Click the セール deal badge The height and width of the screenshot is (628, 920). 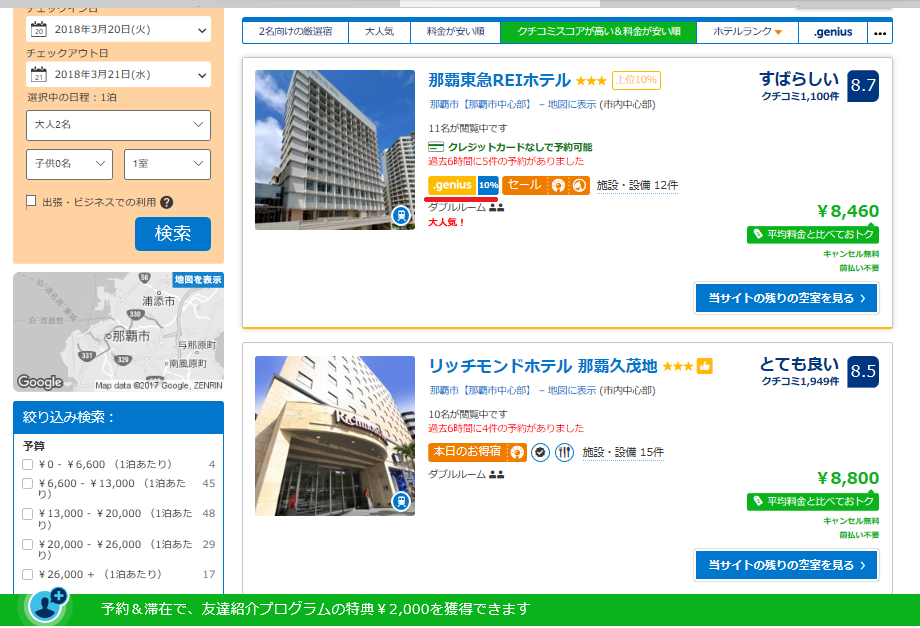(546, 185)
